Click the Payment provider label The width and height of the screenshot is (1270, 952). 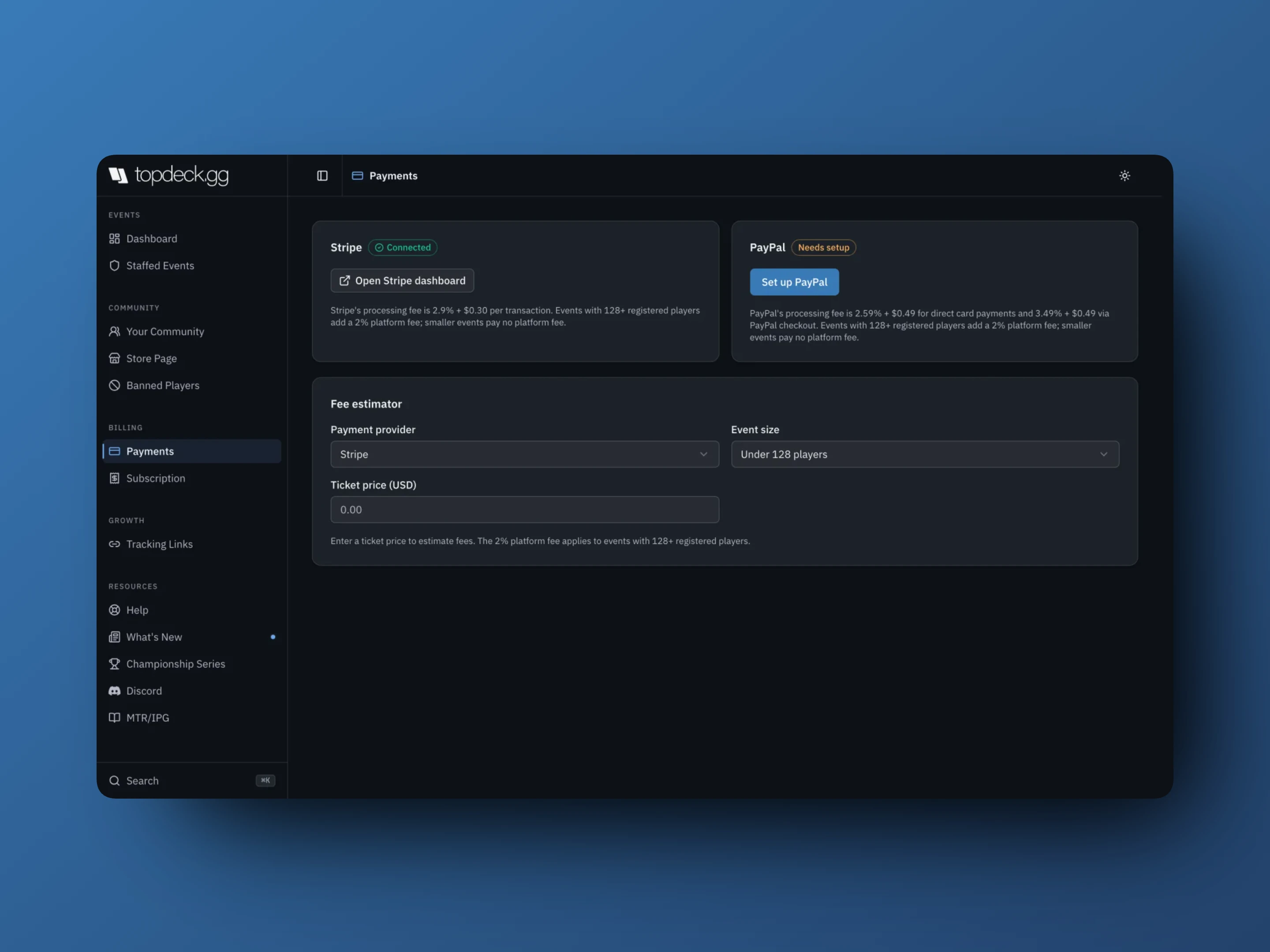(x=373, y=430)
